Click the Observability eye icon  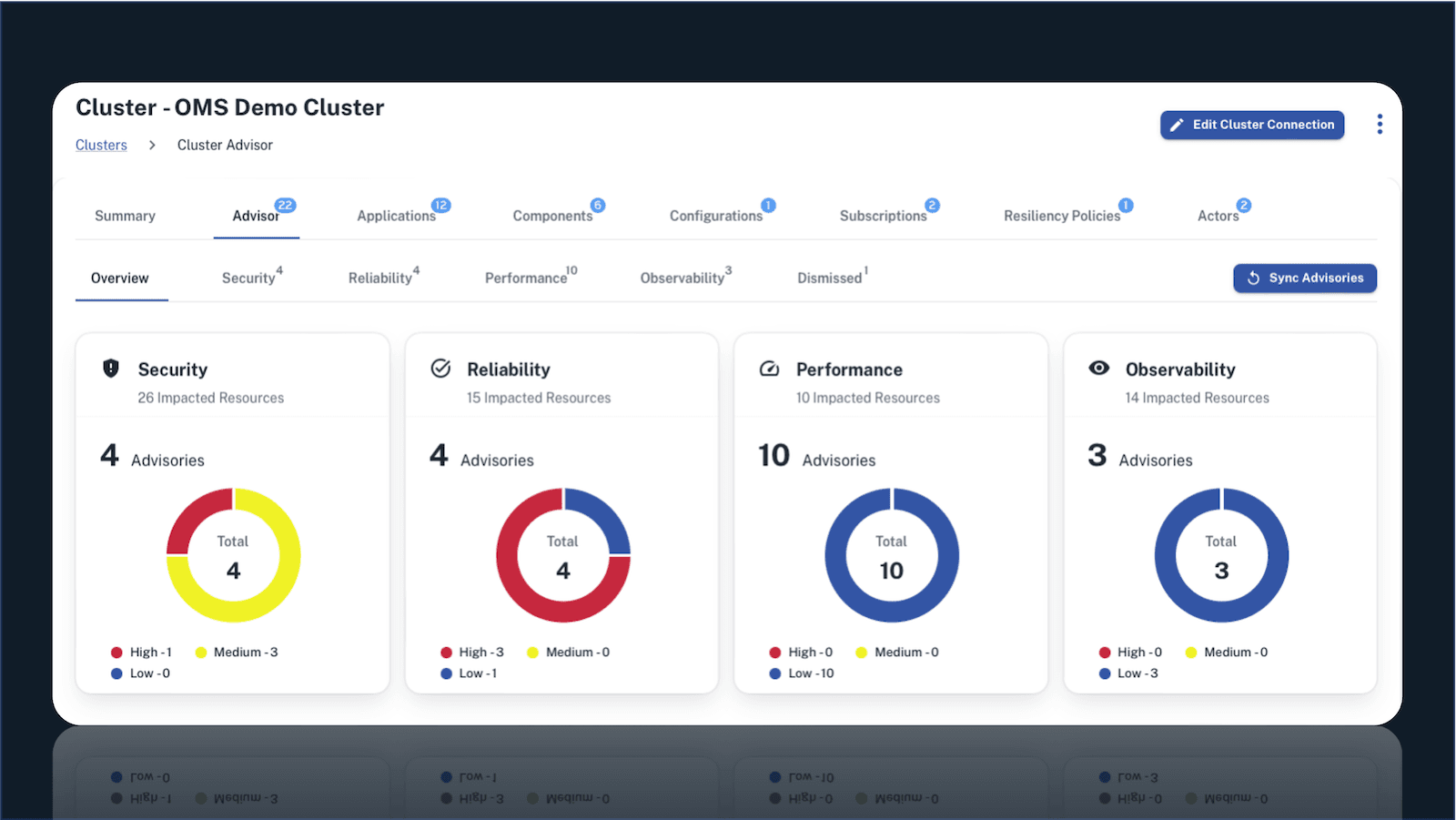[1097, 368]
